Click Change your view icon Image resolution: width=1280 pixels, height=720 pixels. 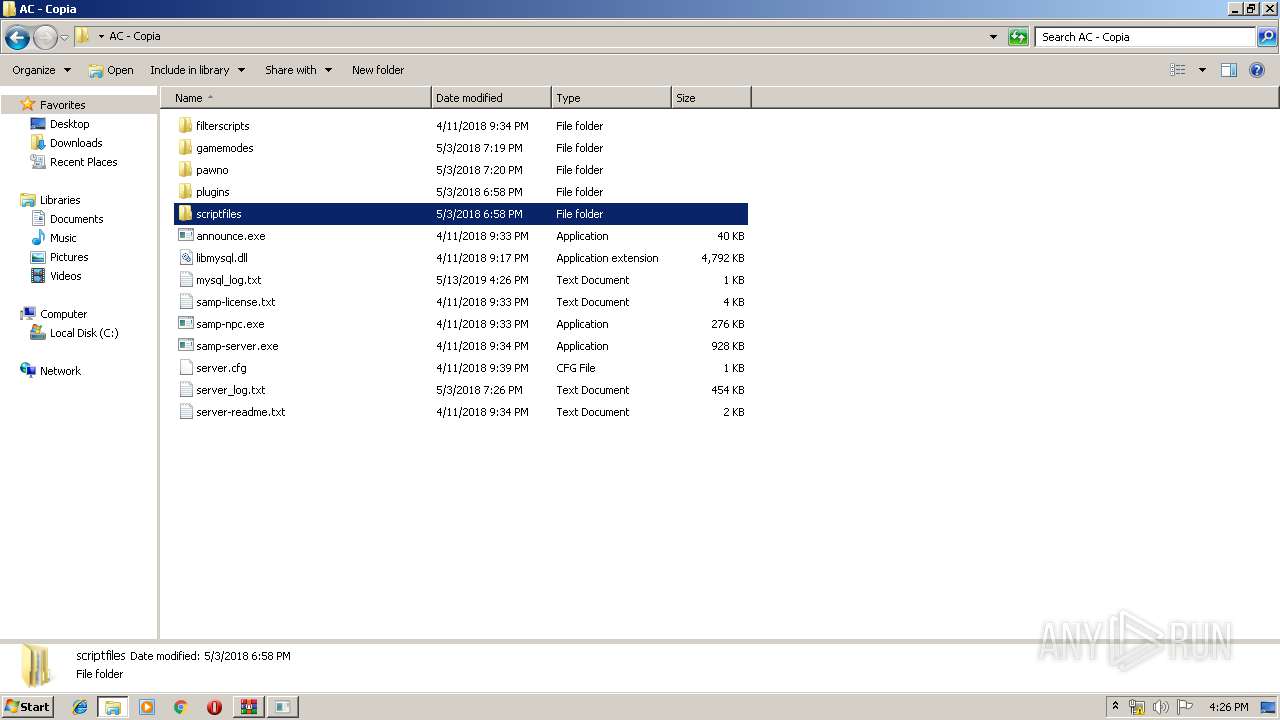coord(1178,70)
